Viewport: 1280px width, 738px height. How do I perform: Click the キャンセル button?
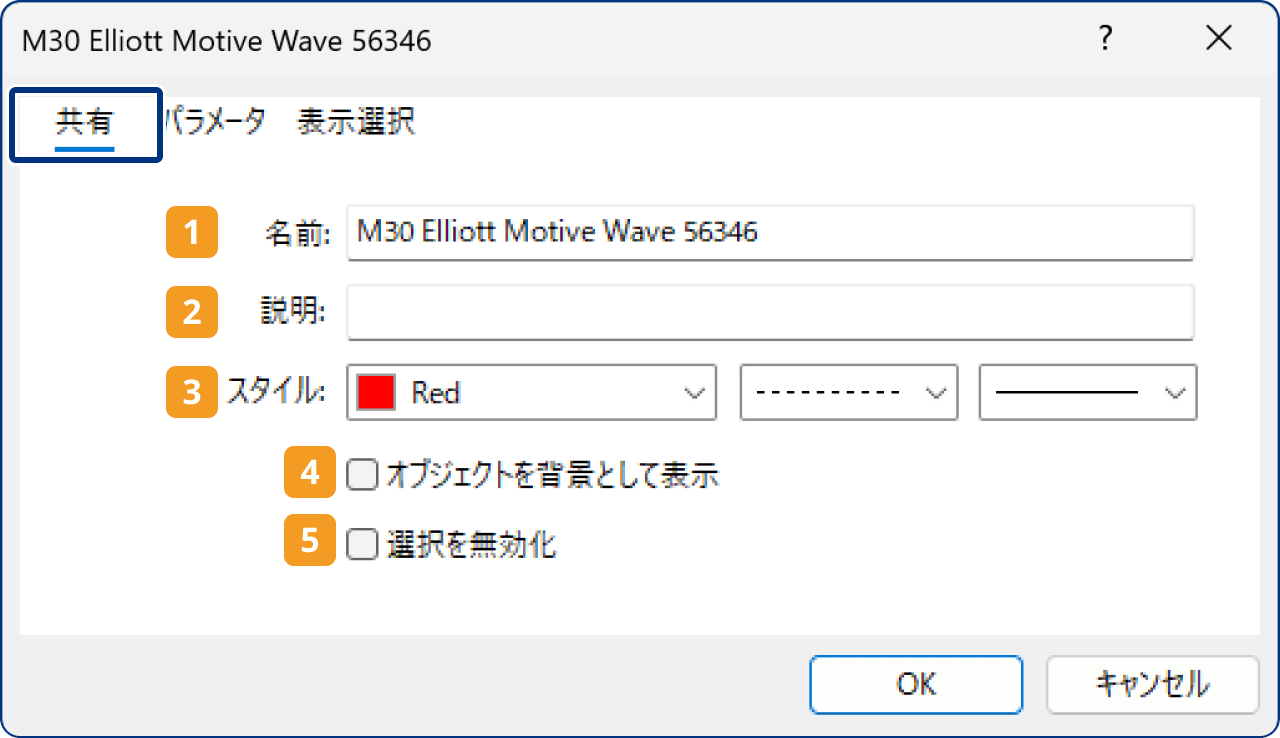[1152, 684]
